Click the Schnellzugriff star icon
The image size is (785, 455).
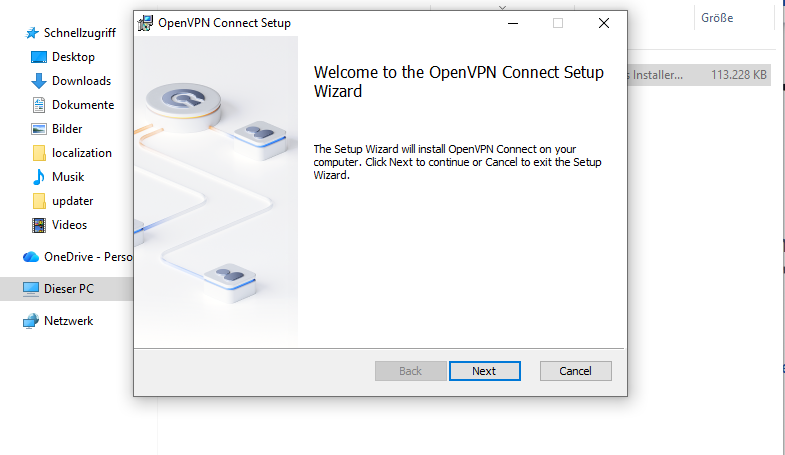pyautogui.click(x=31, y=32)
